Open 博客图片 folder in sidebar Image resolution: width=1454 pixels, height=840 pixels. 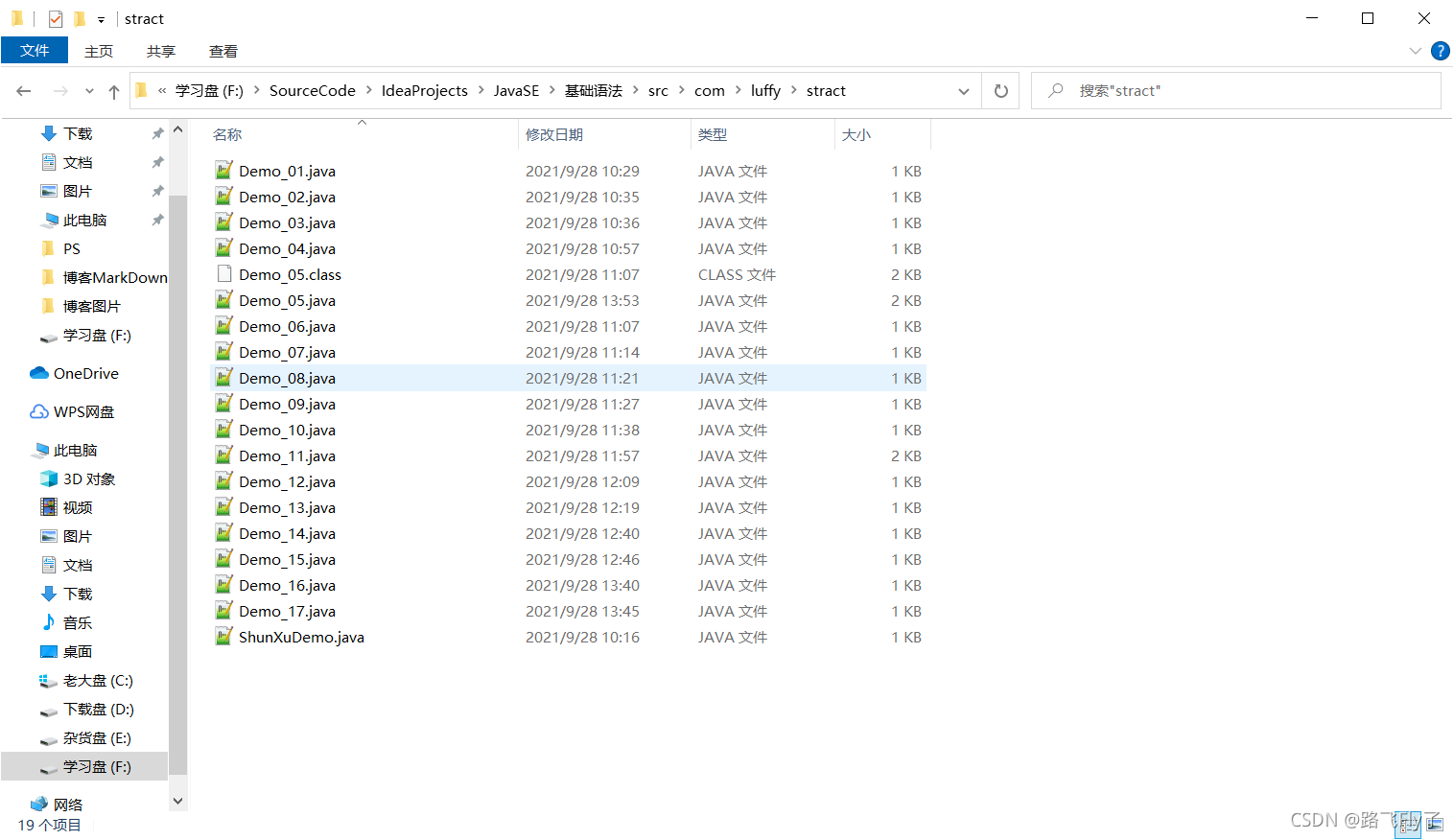point(91,306)
